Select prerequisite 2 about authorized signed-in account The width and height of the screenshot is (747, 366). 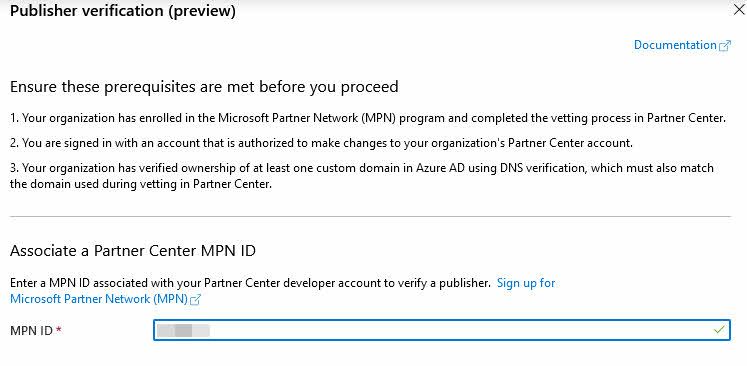(x=321, y=143)
